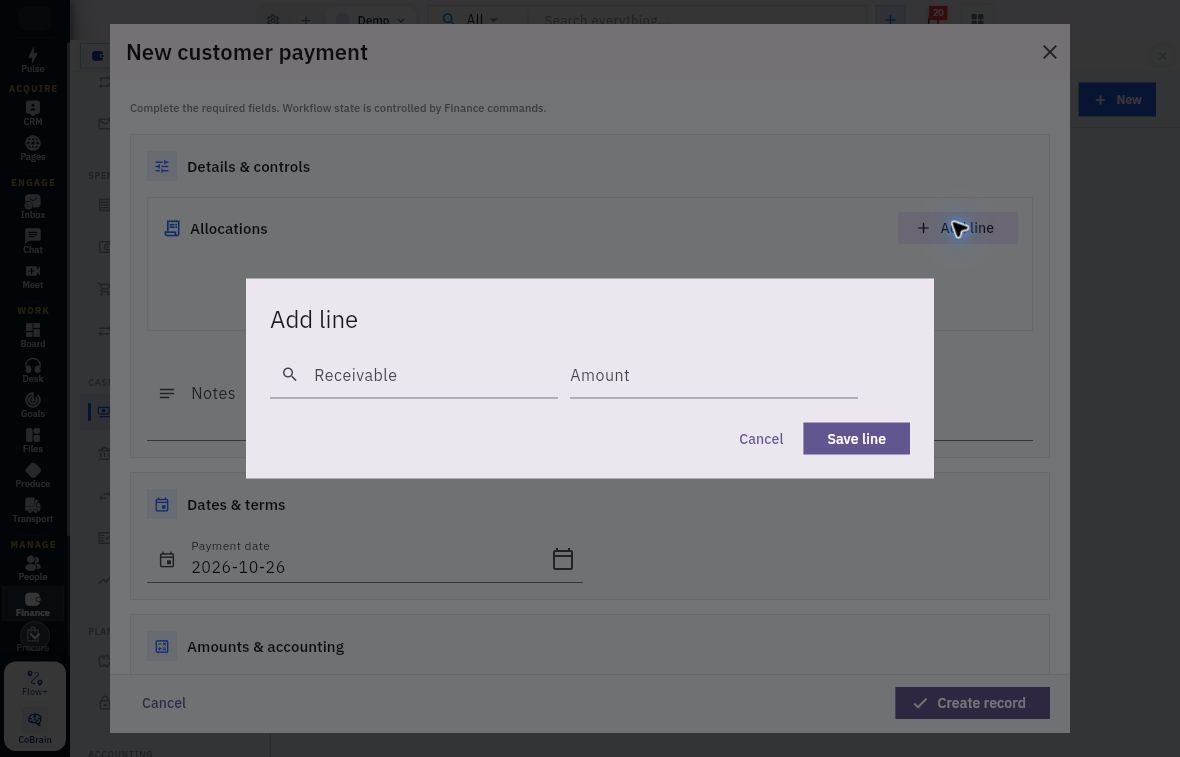This screenshot has width=1180, height=757.
Task: Close the New customer payment dialog
Action: coord(1050,52)
